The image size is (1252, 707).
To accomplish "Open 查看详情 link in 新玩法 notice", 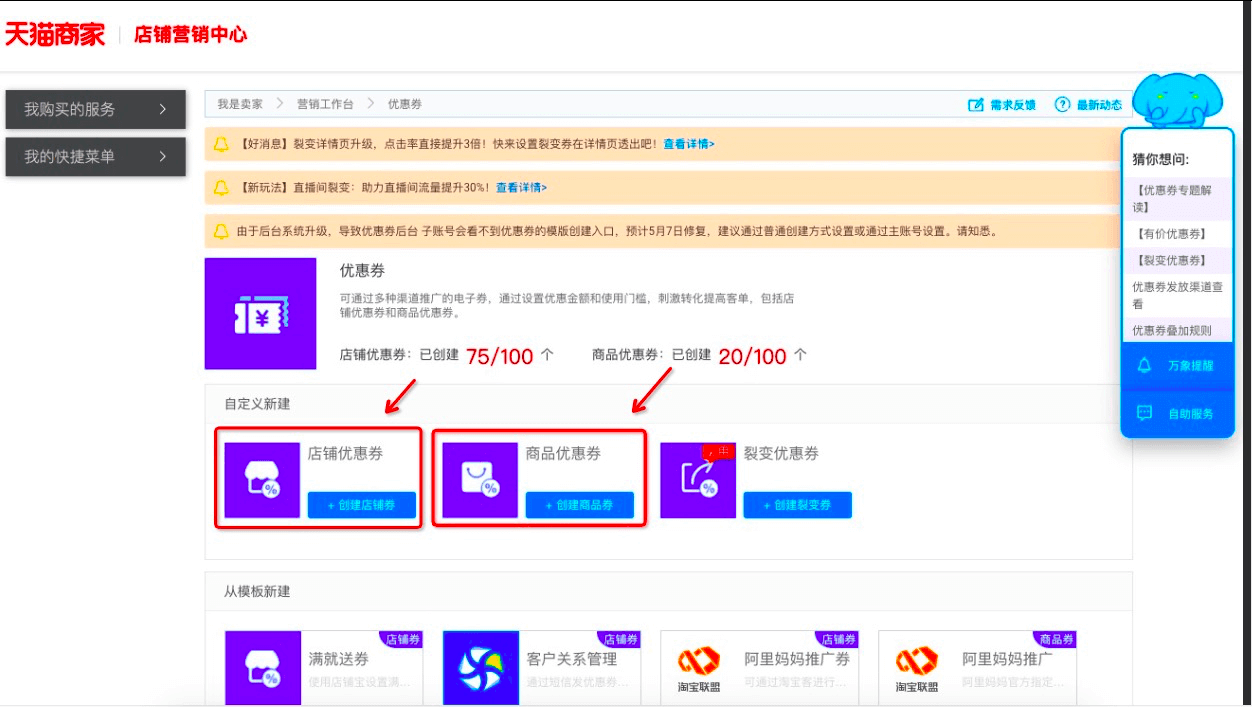I will pyautogui.click(x=521, y=187).
